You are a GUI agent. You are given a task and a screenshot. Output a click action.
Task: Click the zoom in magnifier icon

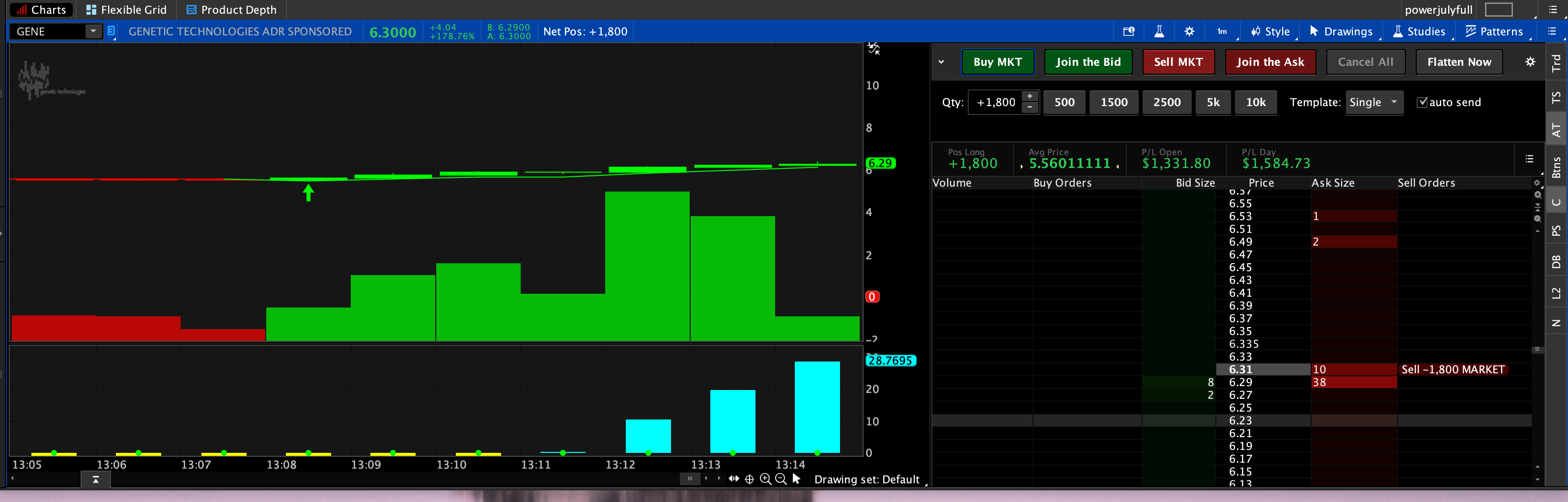pyautogui.click(x=765, y=479)
